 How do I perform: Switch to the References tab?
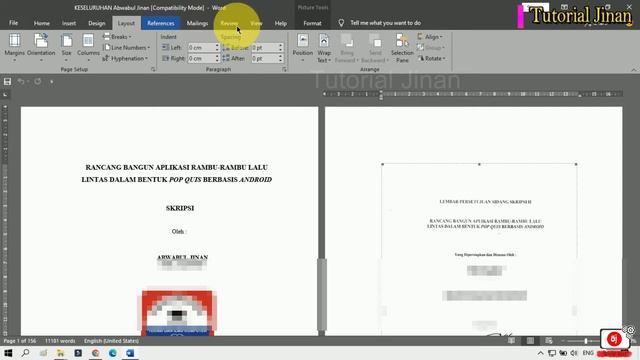[161, 23]
